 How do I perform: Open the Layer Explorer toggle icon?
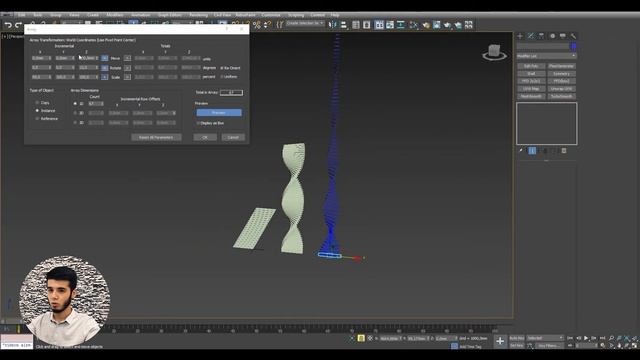tap(367, 25)
